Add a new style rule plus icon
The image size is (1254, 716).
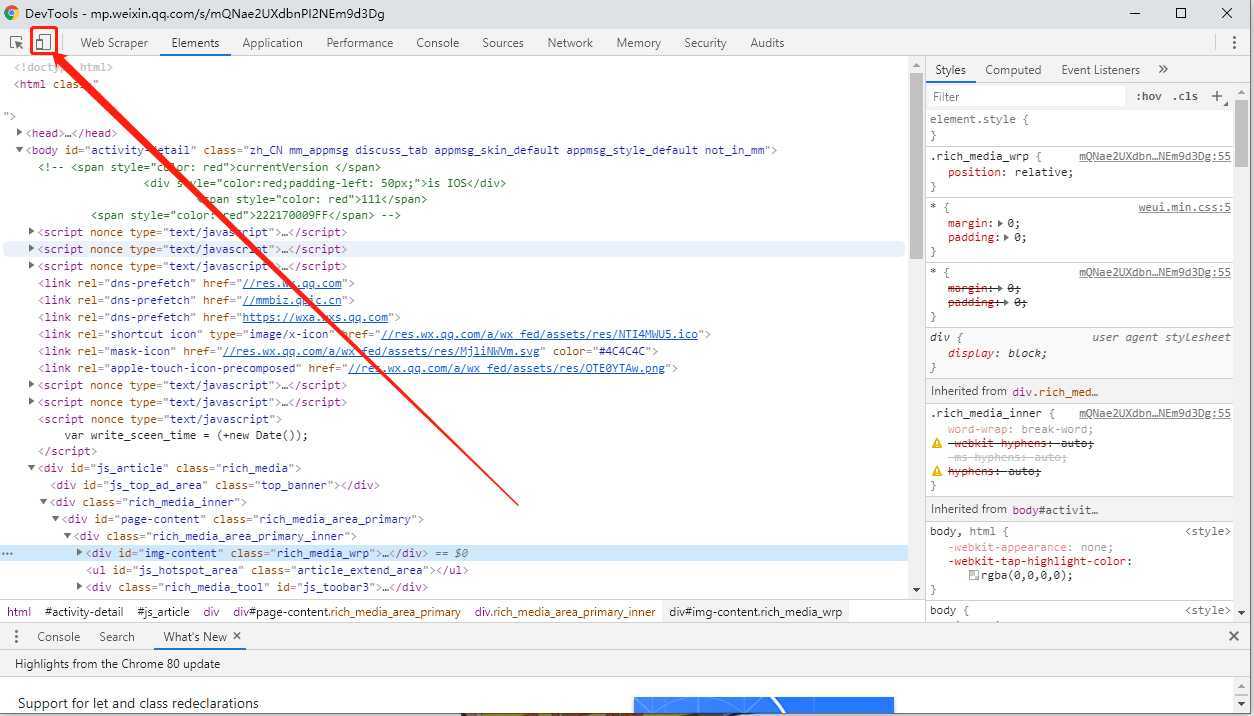tap(1217, 97)
